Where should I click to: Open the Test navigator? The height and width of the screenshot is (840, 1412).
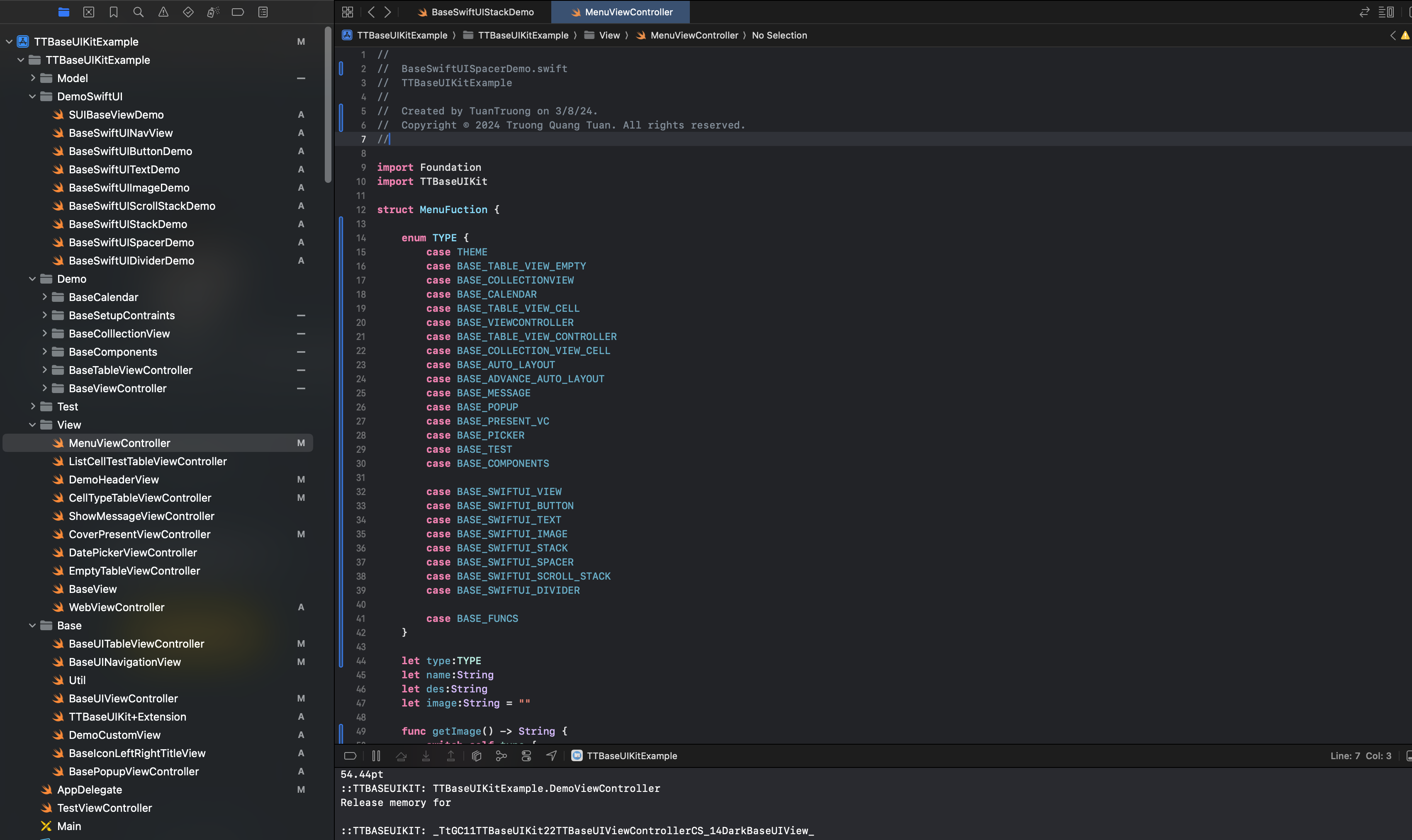(188, 12)
